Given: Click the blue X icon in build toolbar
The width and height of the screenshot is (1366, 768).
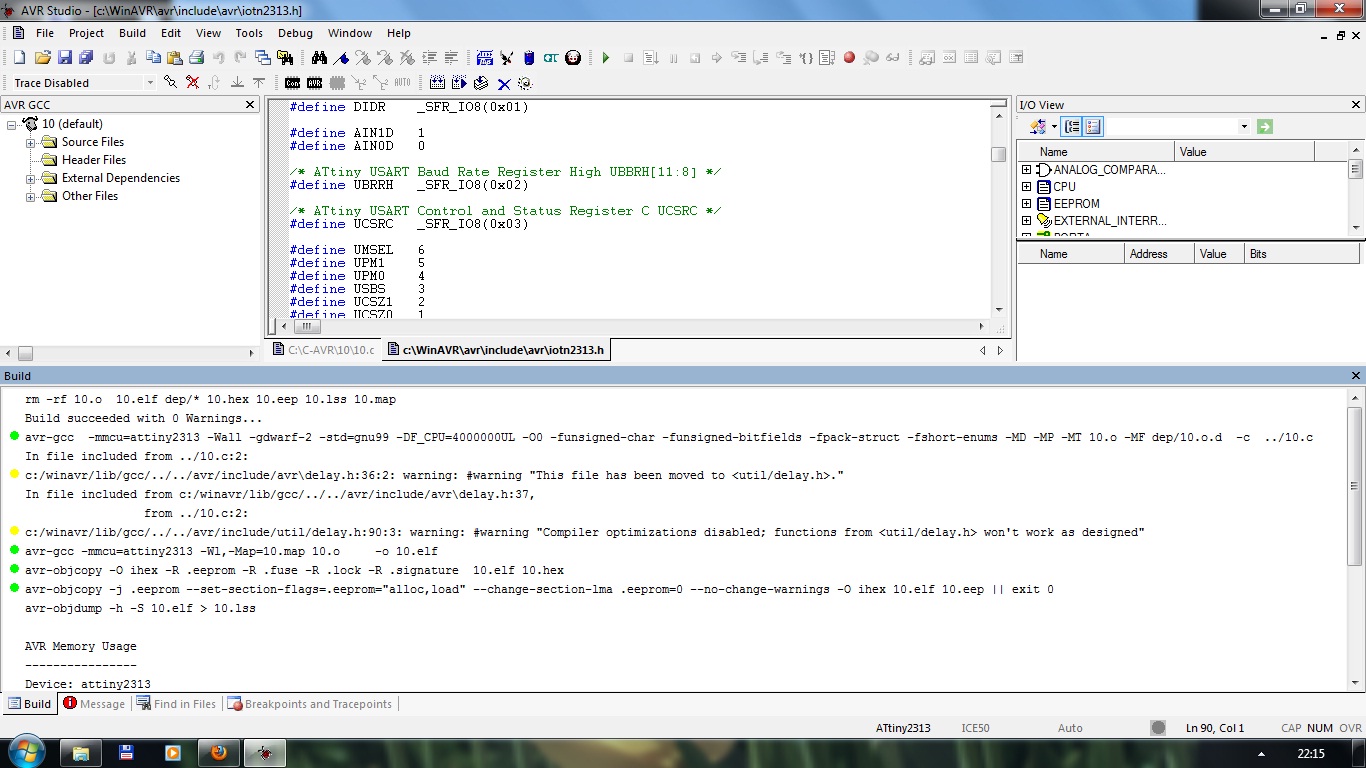Looking at the screenshot, I should pos(504,83).
